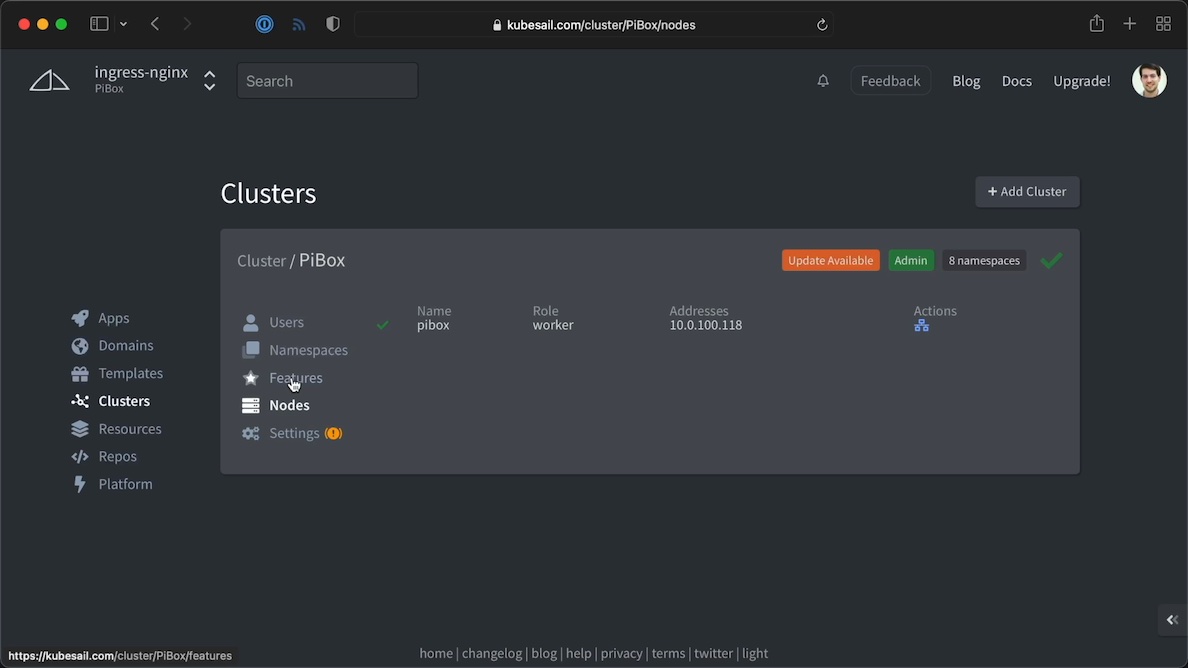Screen dimensions: 1188x668
Task: Open the Domains globe icon
Action: tap(80, 345)
